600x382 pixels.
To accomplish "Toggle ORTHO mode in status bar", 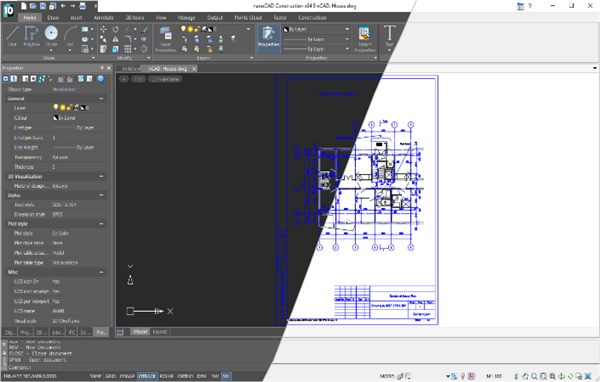I will [185, 376].
